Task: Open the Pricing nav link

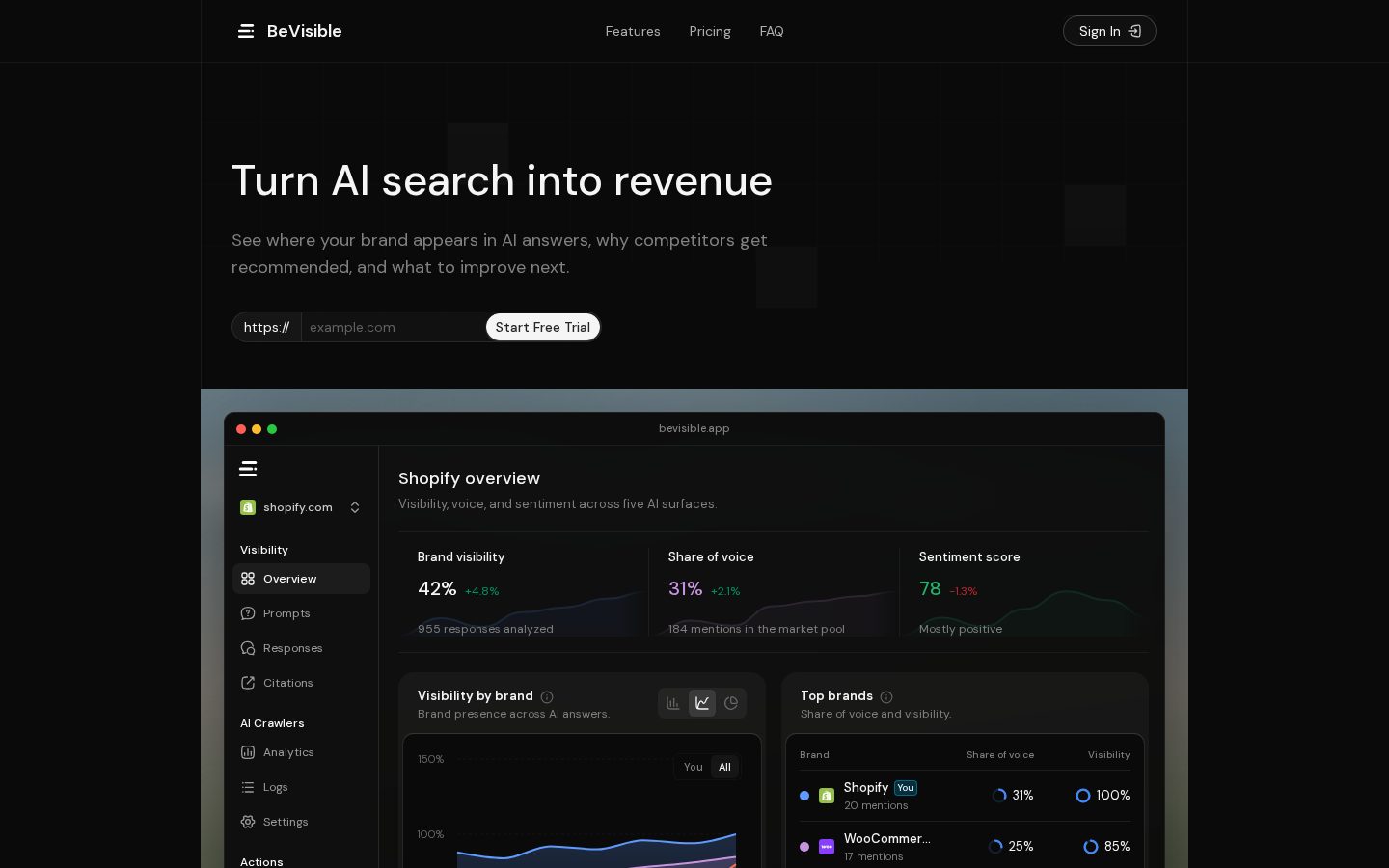Action: tap(710, 31)
